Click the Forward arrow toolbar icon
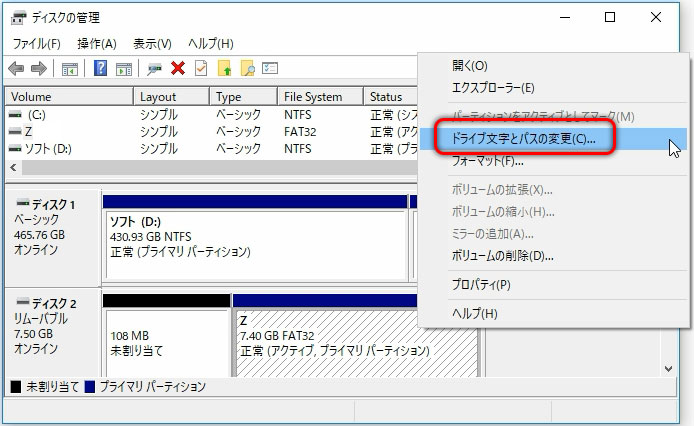Image resolution: width=694 pixels, height=426 pixels. (x=39, y=69)
